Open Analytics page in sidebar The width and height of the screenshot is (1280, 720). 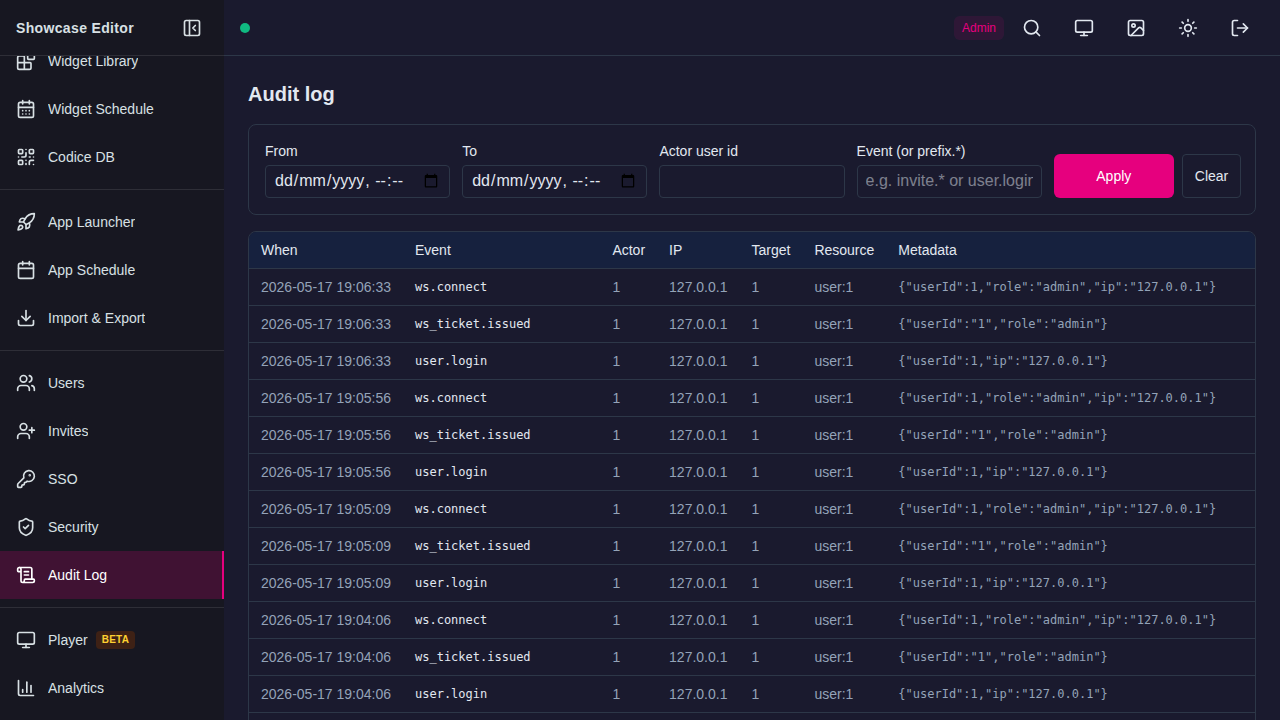pos(112,688)
